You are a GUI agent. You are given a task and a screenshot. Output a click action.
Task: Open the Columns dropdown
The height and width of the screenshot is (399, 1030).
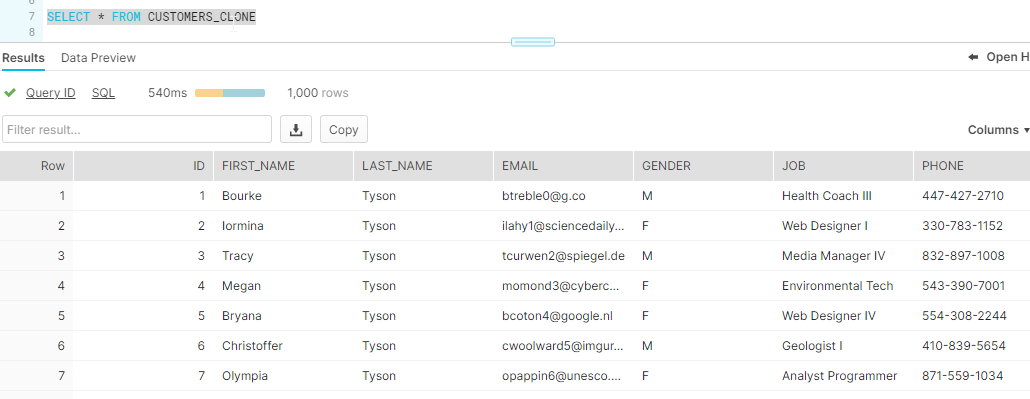point(998,129)
